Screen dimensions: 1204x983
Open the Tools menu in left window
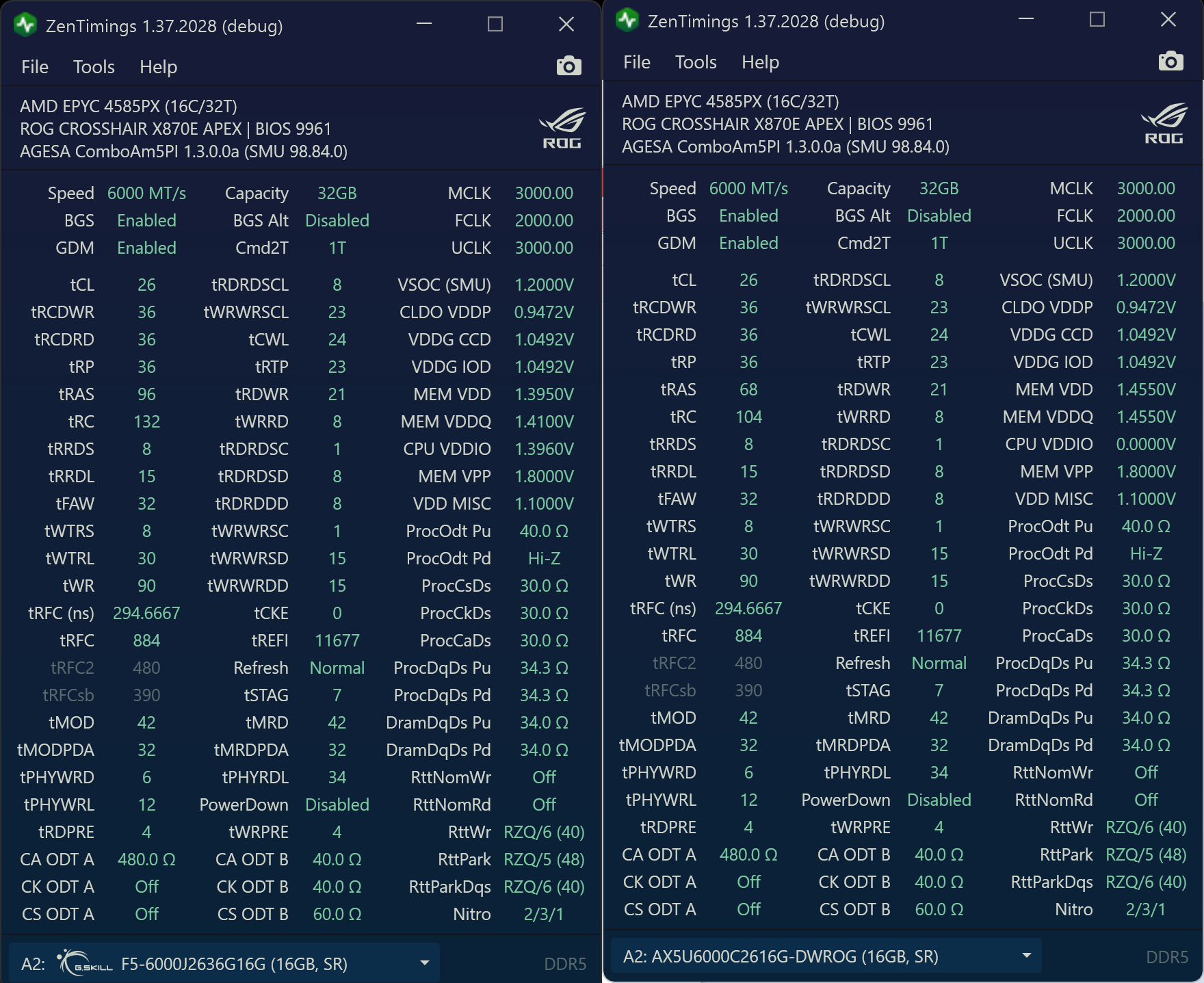coord(94,67)
